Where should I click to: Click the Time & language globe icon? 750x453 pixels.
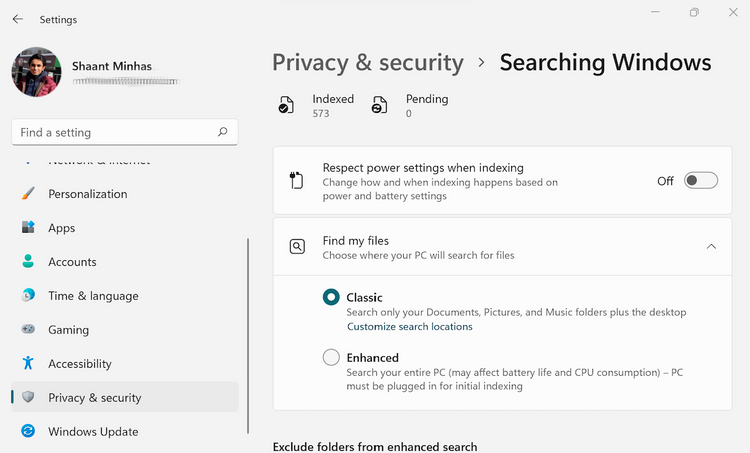click(x=28, y=296)
